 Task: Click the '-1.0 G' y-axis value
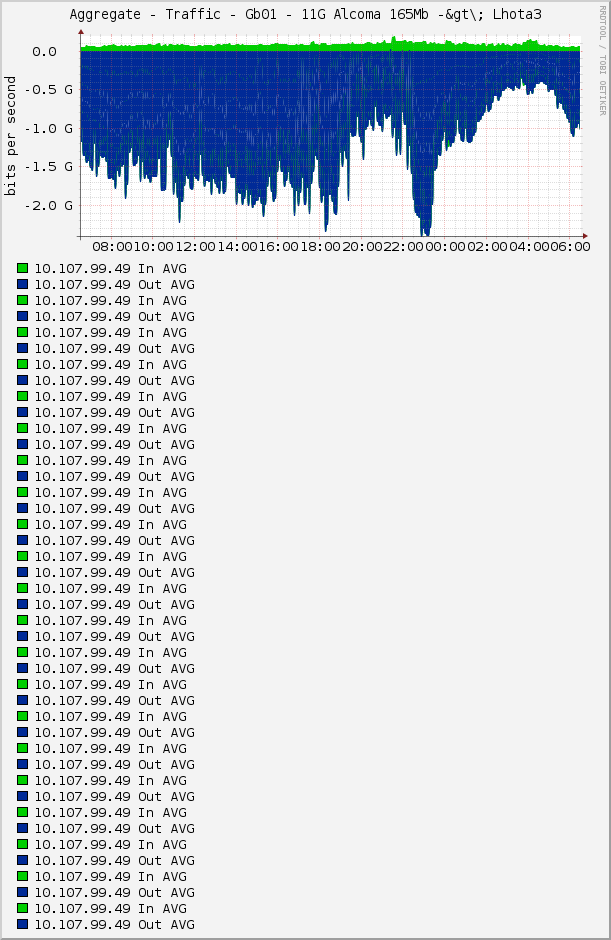coord(49,129)
